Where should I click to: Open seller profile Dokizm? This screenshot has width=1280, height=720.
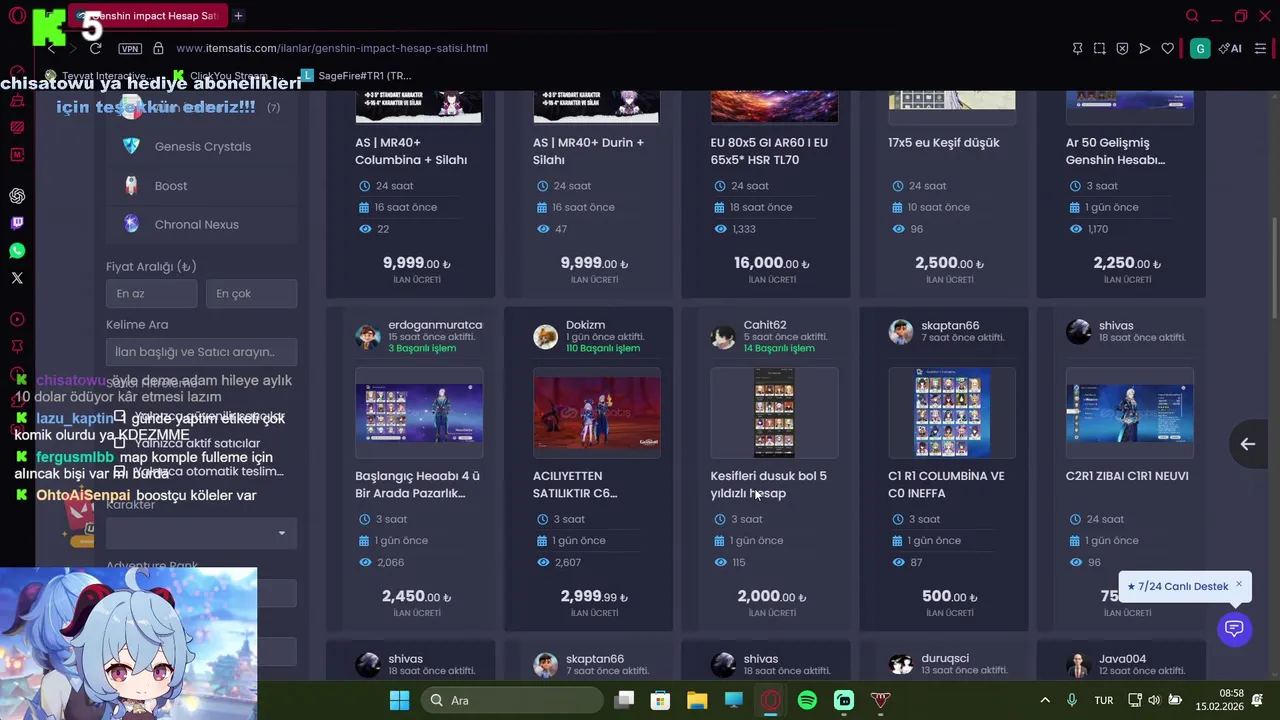585,325
